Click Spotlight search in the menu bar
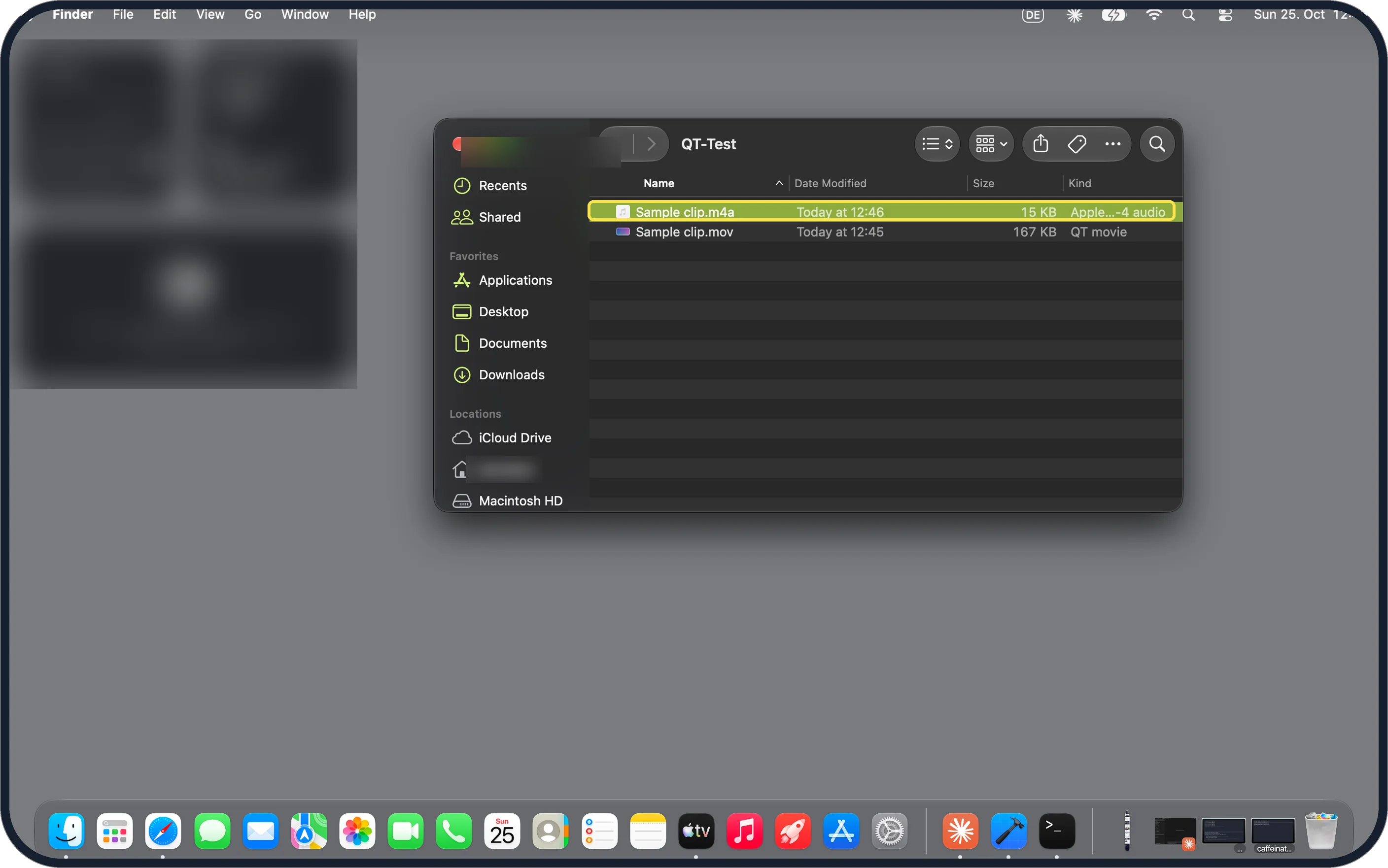The image size is (1388, 868). click(1188, 15)
